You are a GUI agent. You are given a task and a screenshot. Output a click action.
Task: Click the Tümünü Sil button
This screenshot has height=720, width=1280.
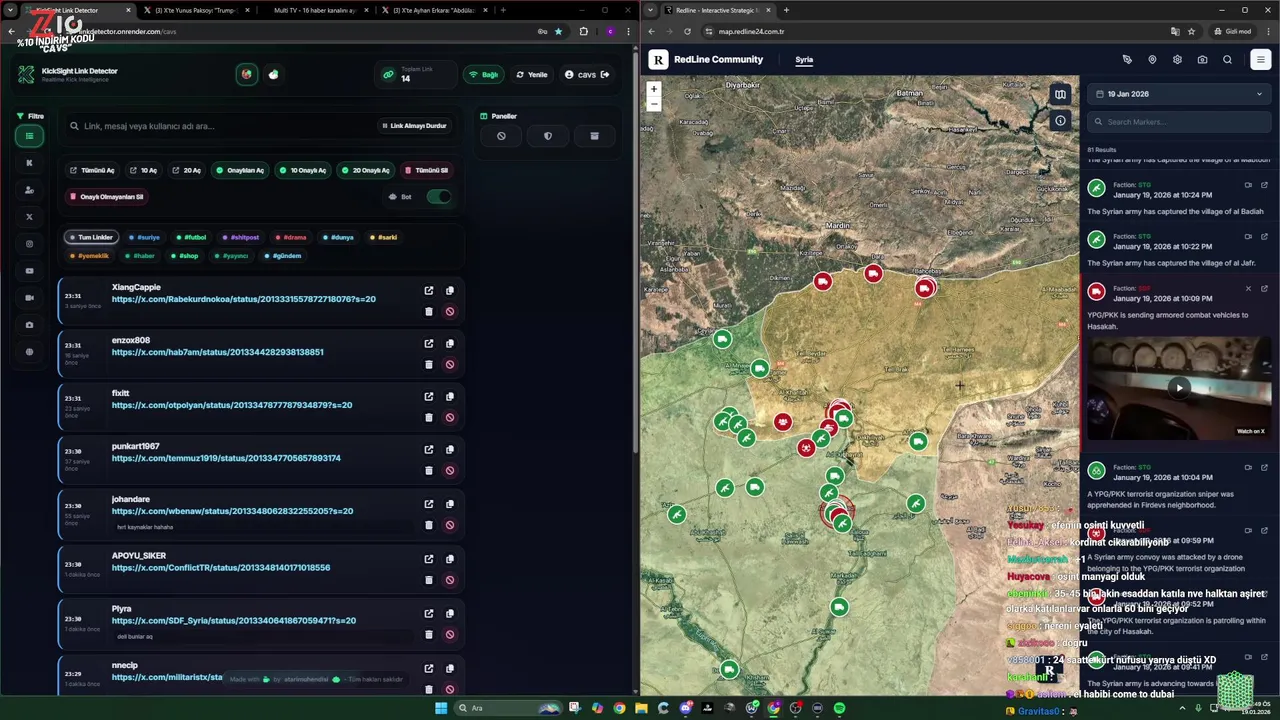pyautogui.click(x=427, y=170)
